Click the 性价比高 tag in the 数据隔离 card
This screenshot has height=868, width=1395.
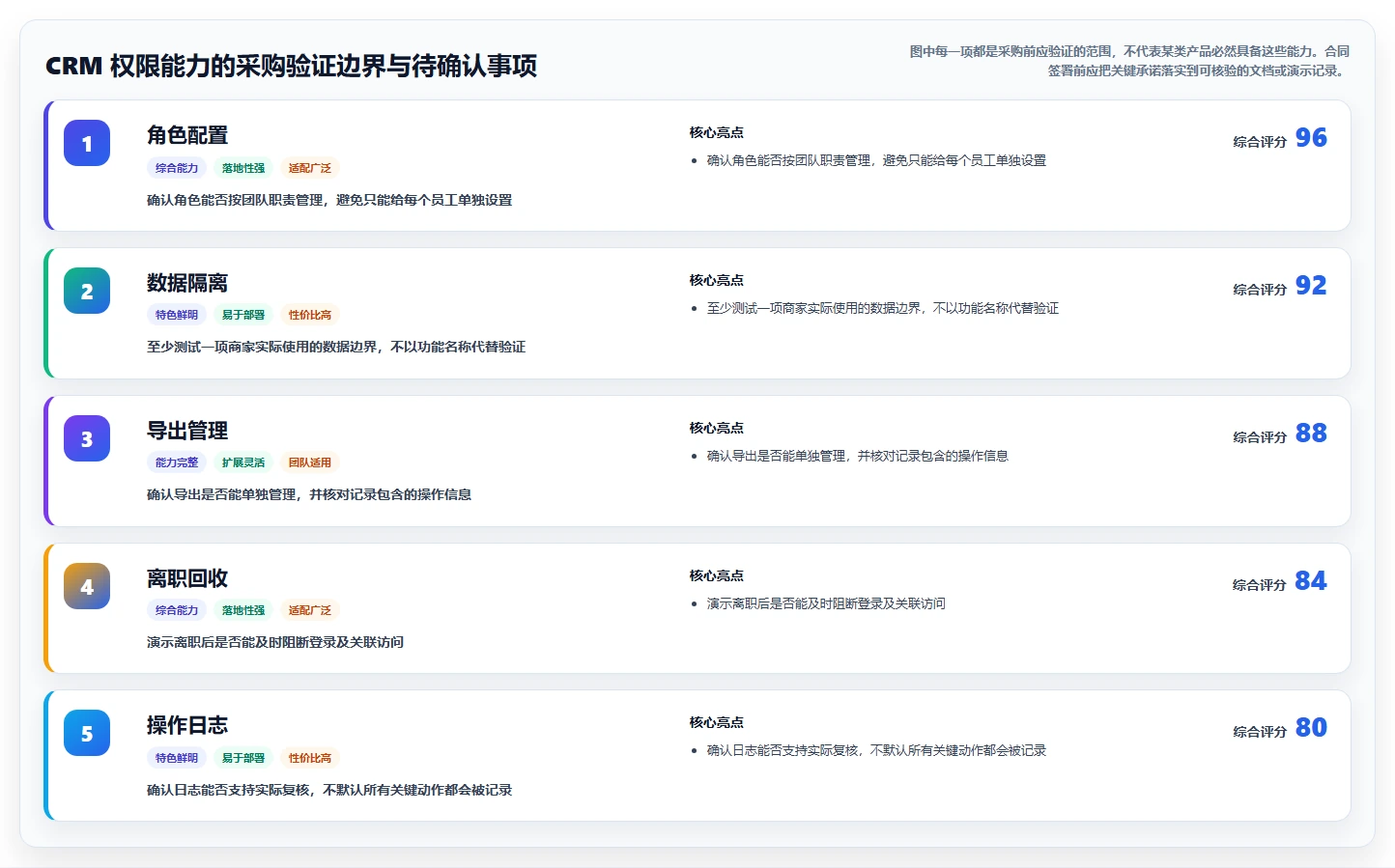point(310,315)
